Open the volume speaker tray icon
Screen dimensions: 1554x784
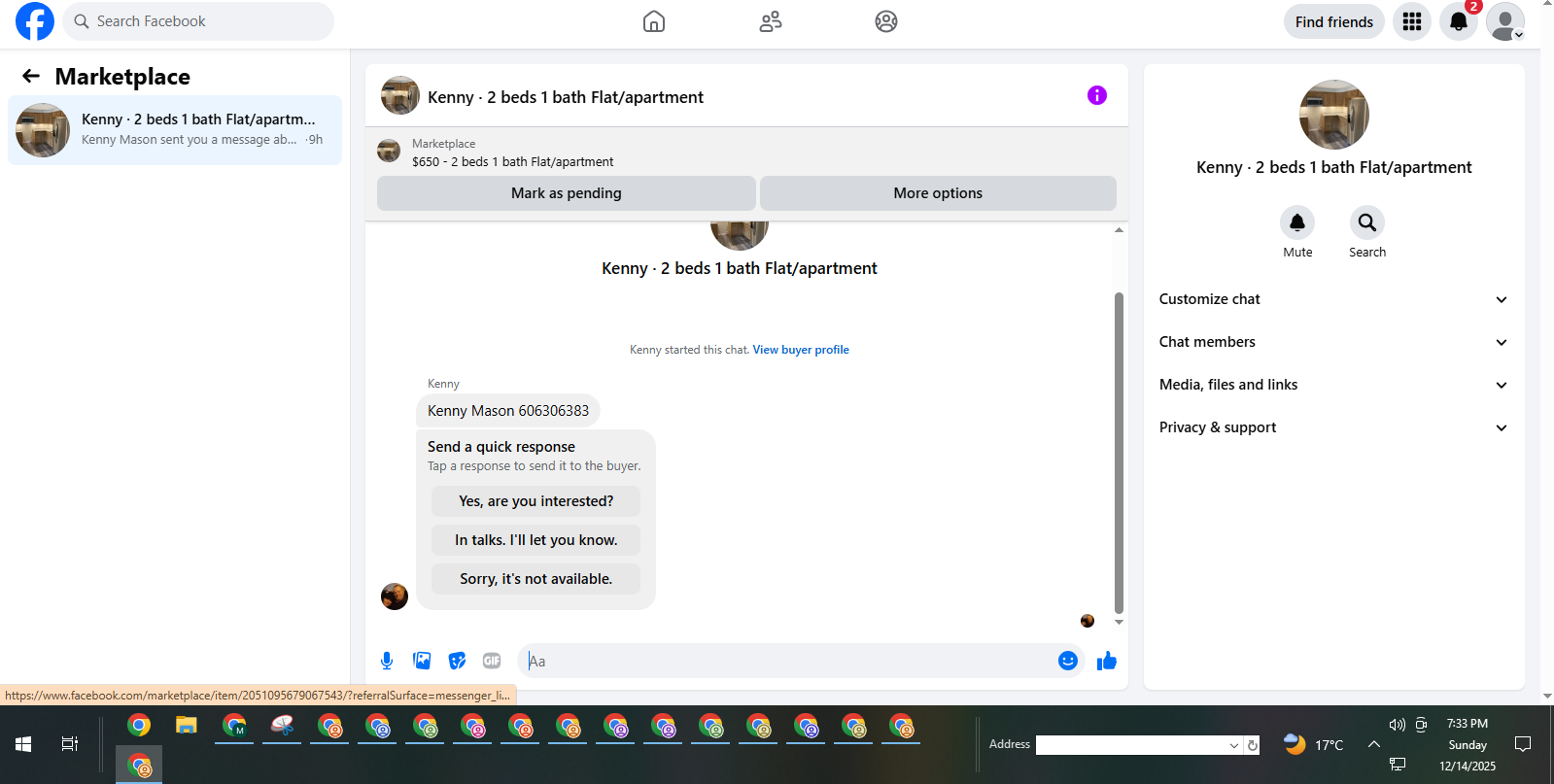click(1398, 725)
